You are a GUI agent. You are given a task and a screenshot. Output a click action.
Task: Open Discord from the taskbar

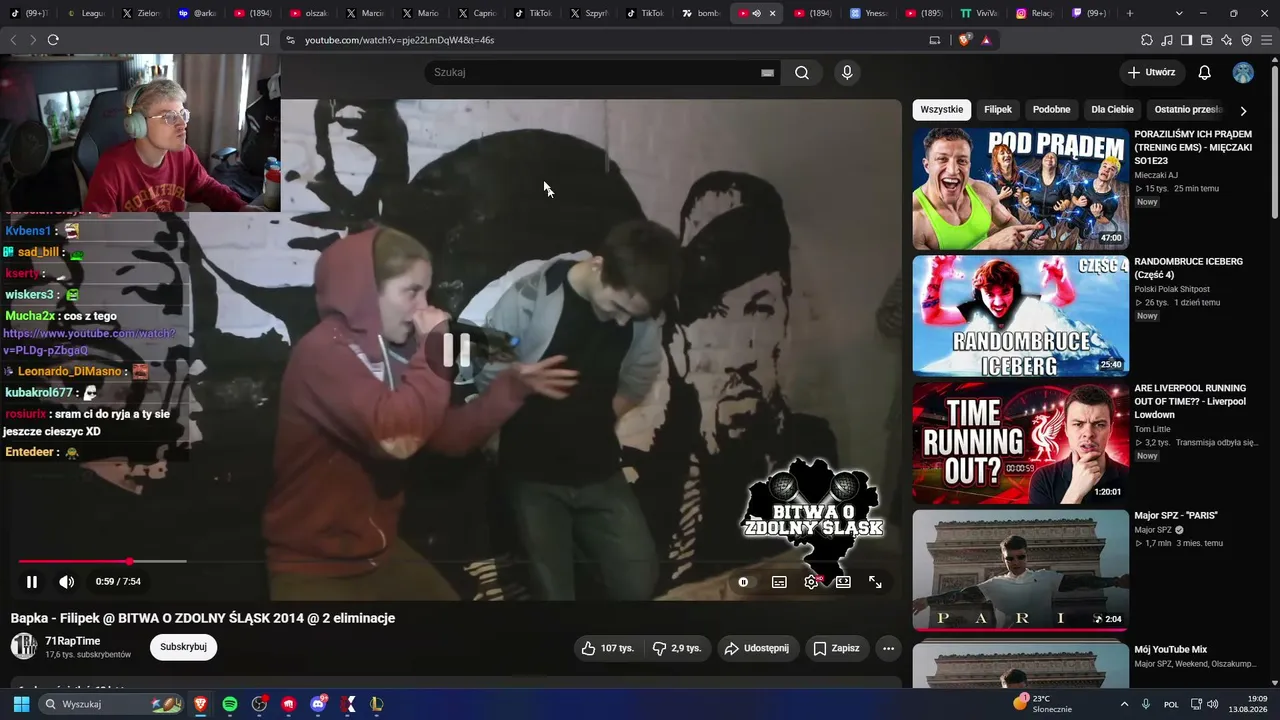tap(319, 704)
